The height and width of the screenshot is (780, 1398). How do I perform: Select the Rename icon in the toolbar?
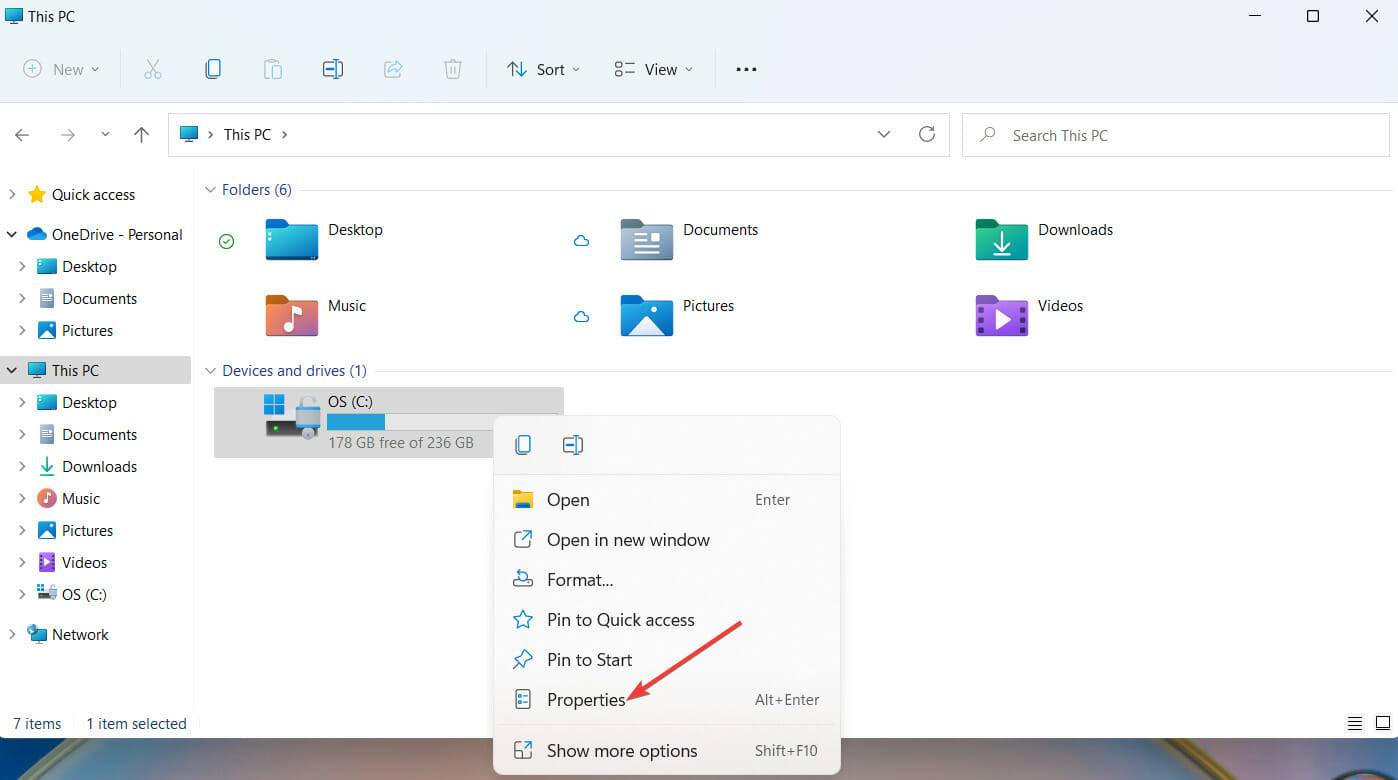tap(332, 68)
